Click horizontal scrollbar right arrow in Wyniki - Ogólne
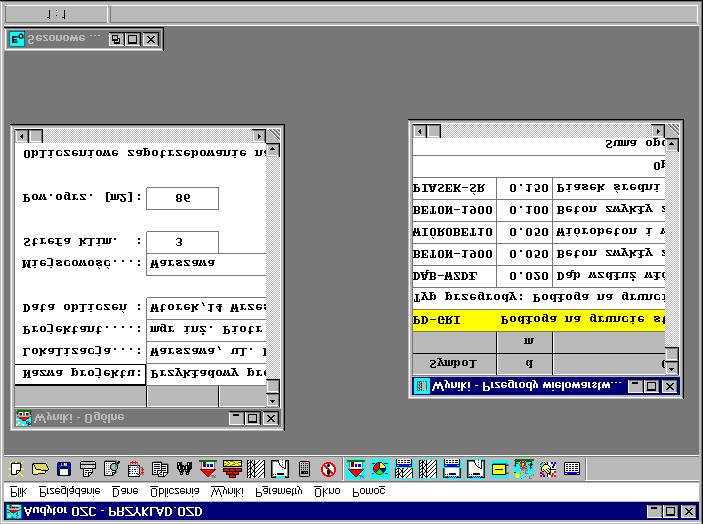The width and height of the screenshot is (703, 524). click(259, 136)
